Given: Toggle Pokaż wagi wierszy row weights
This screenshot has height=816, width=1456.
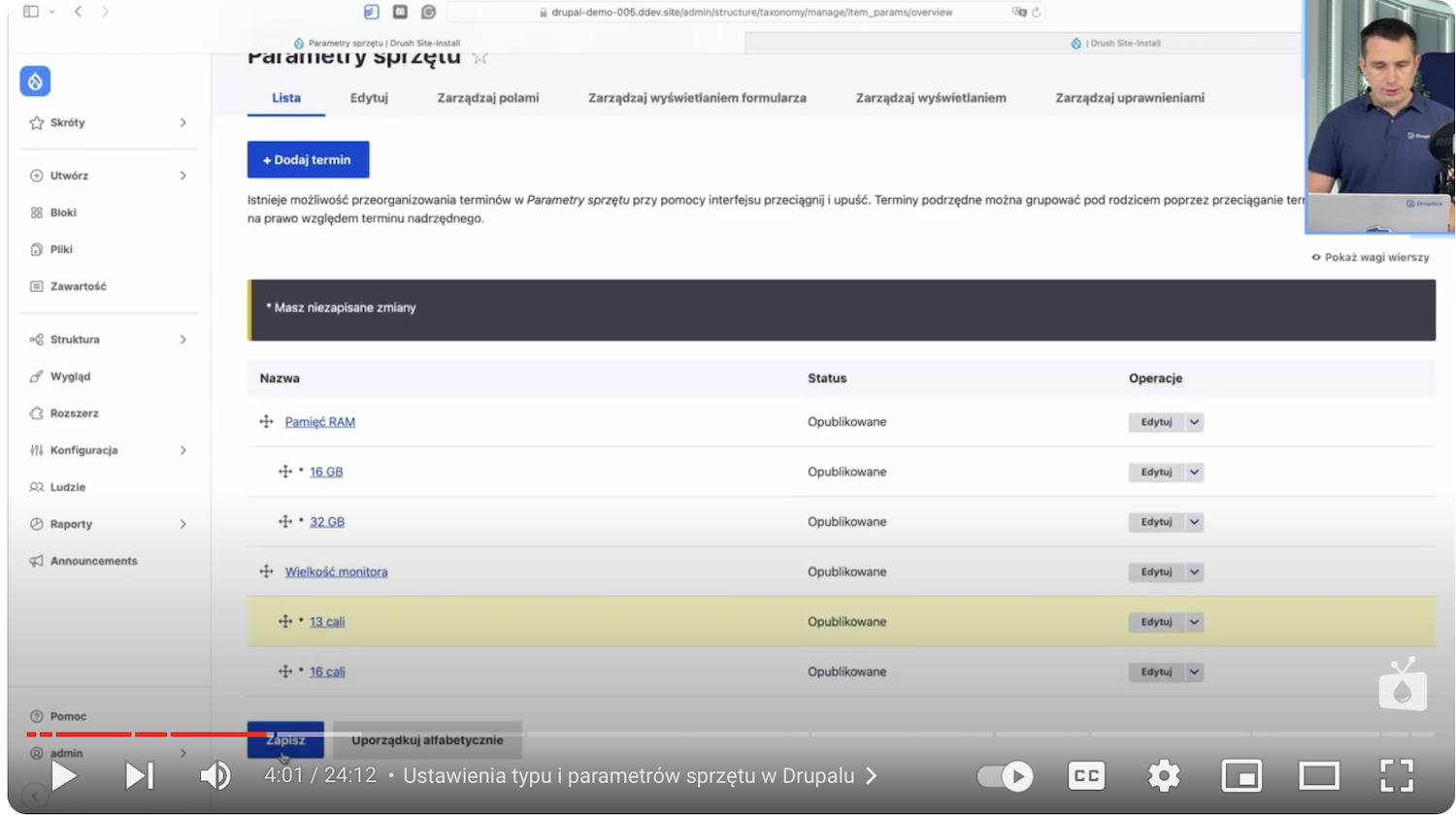Looking at the screenshot, I should tap(1371, 257).
